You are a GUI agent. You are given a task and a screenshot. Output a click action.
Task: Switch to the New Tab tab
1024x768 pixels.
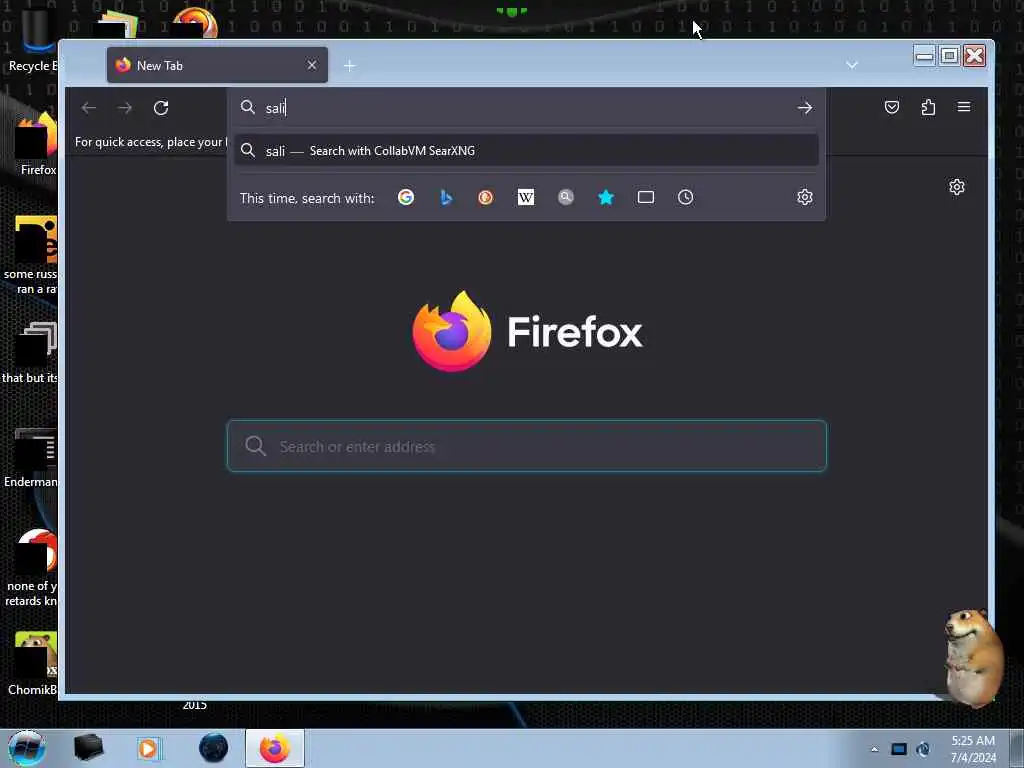click(x=217, y=65)
